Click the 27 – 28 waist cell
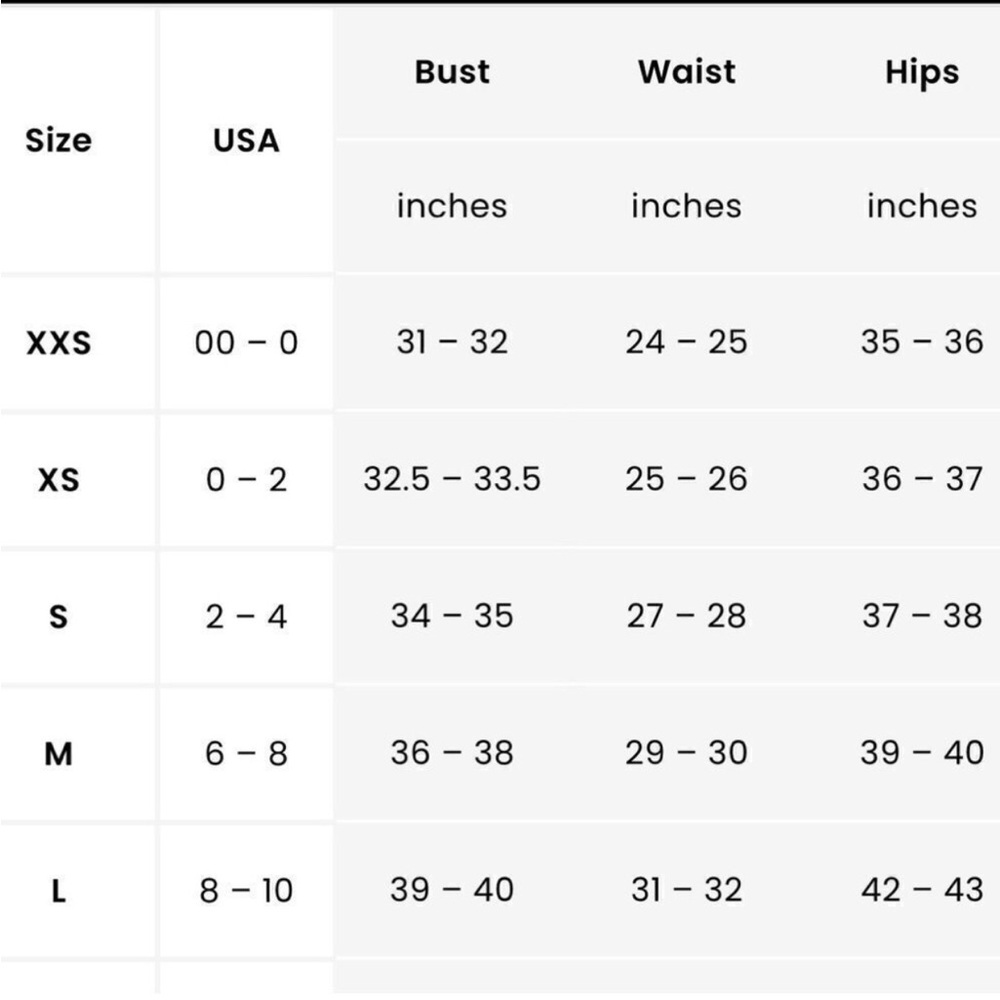1000x1000 pixels. [x=687, y=616]
